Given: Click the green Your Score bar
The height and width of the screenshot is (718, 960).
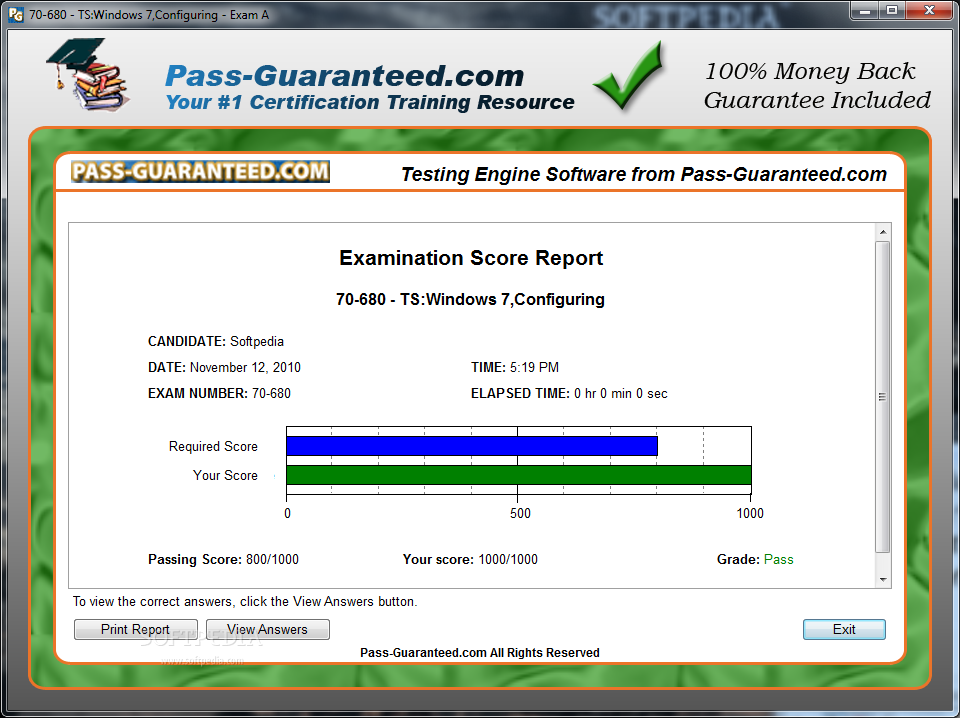Looking at the screenshot, I should [519, 475].
